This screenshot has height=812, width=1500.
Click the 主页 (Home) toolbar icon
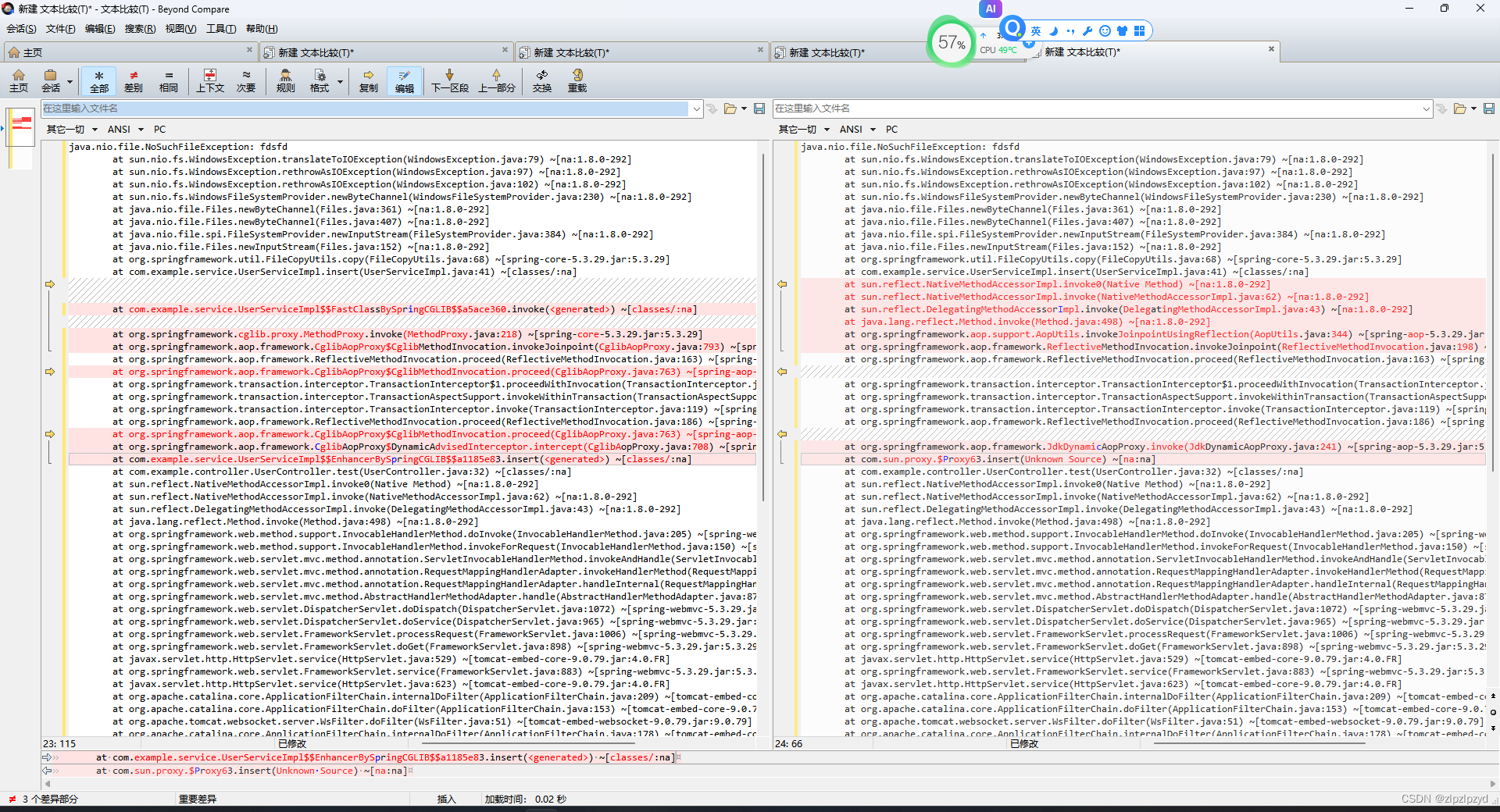click(19, 81)
